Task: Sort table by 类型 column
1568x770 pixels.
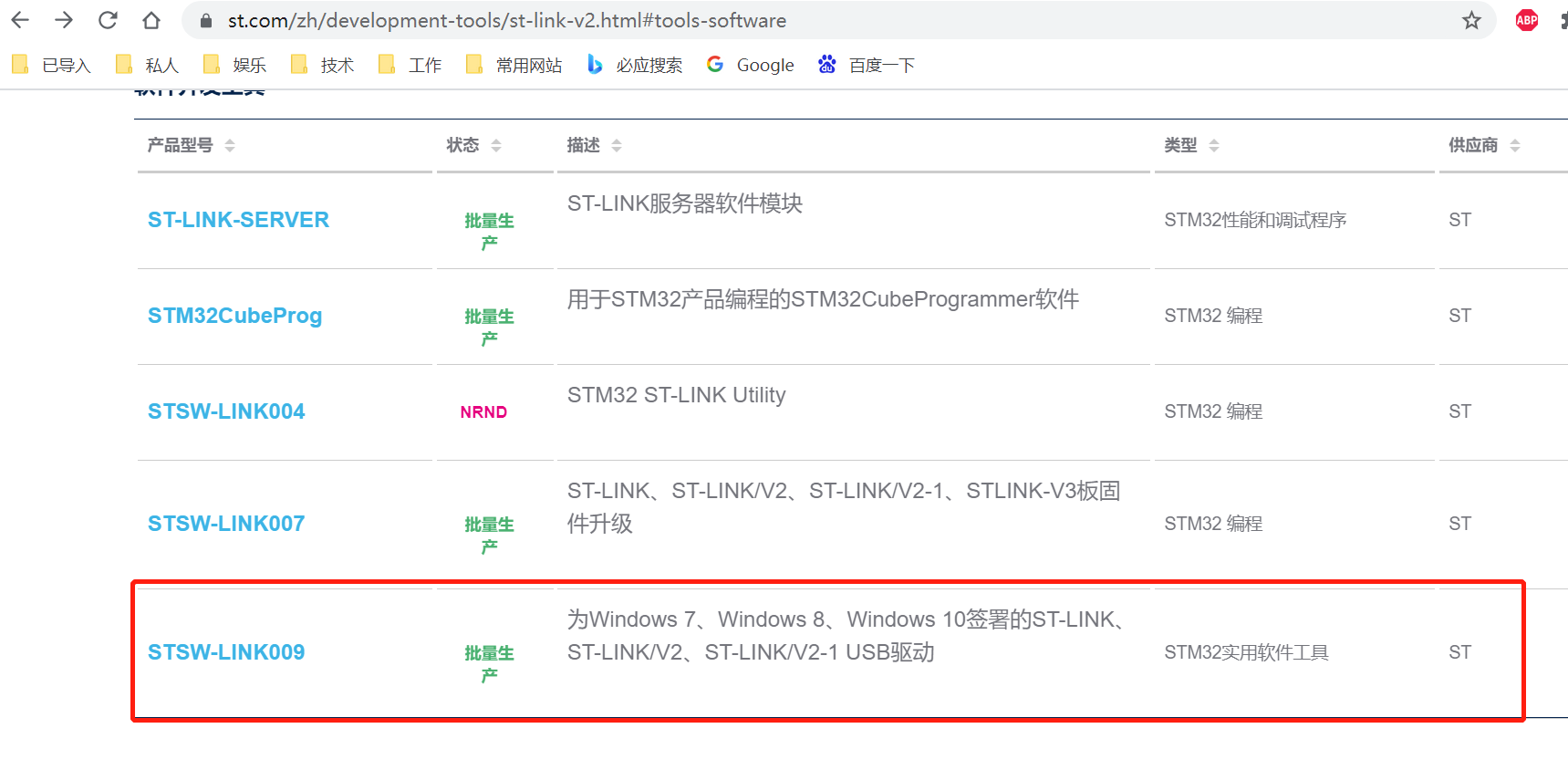Action: 1191,145
